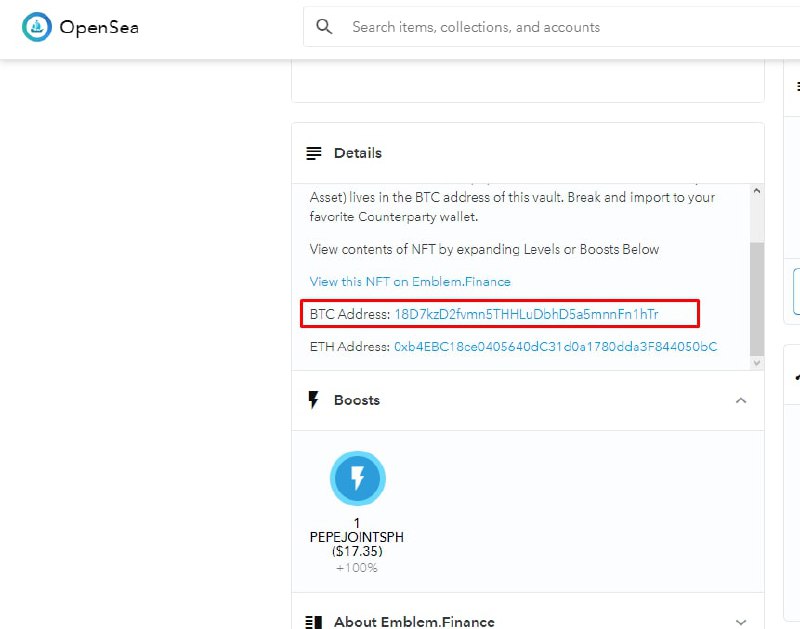This screenshot has height=629, width=800.
Task: Open the ETH address link
Action: point(555,346)
